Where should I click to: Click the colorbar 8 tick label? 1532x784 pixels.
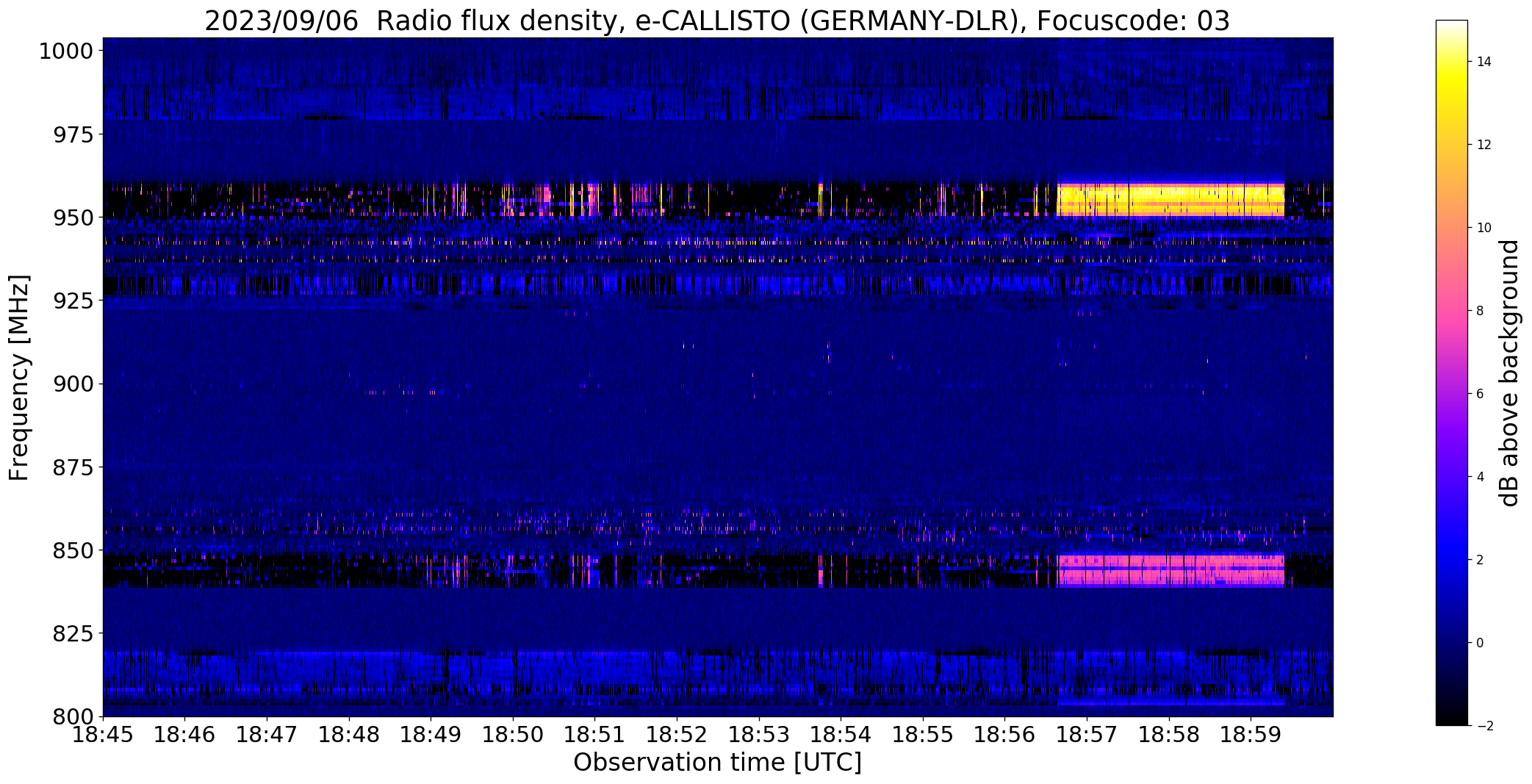coord(1480,311)
